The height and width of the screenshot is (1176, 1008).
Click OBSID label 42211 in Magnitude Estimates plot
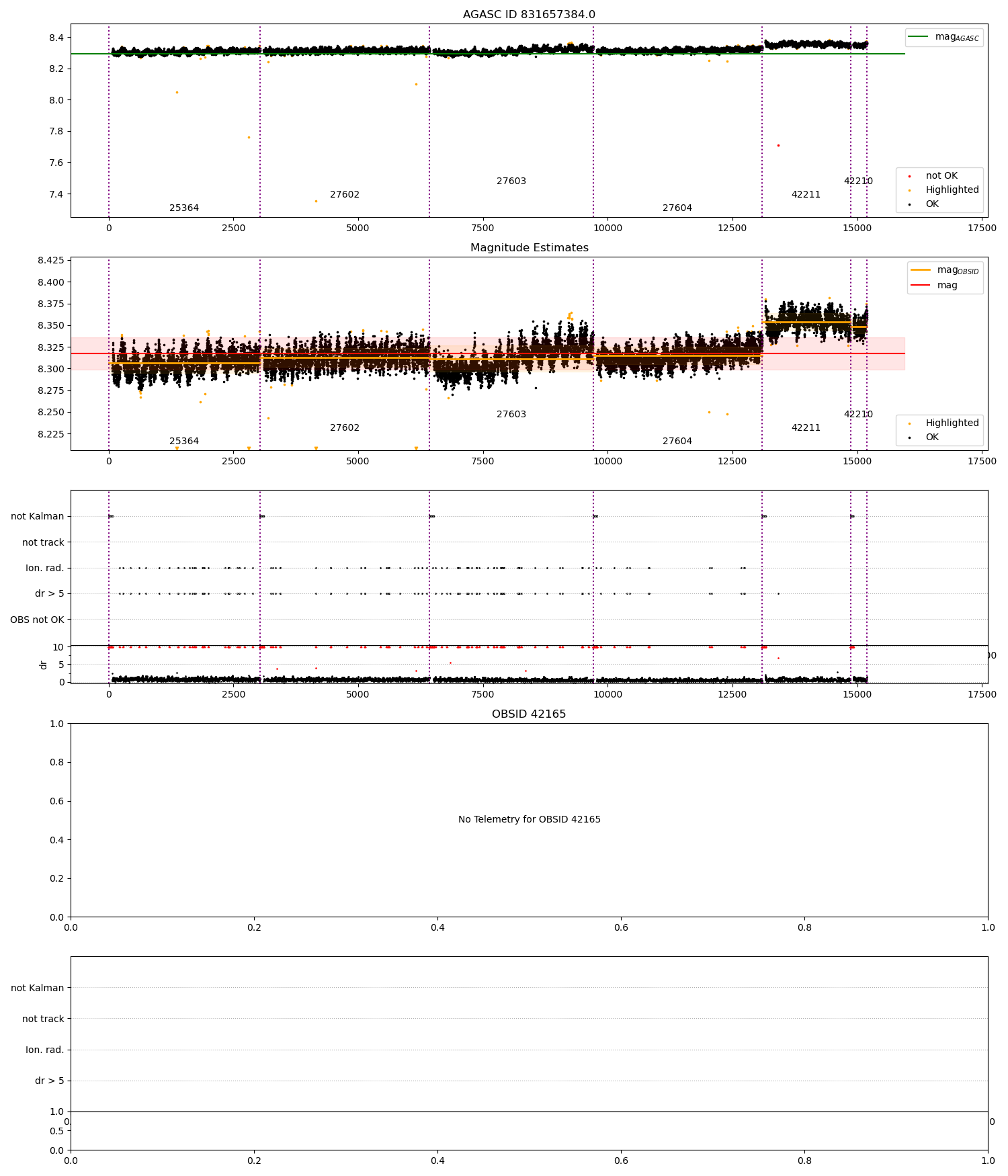tap(806, 428)
